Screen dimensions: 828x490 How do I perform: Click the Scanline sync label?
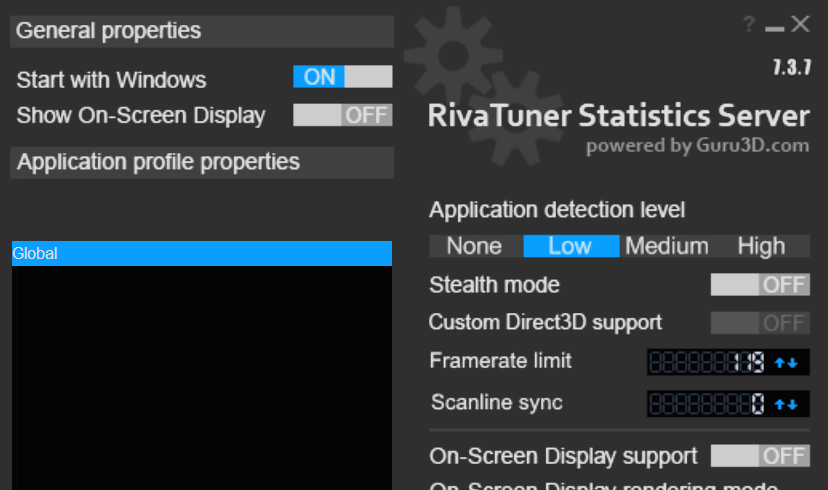(x=497, y=402)
